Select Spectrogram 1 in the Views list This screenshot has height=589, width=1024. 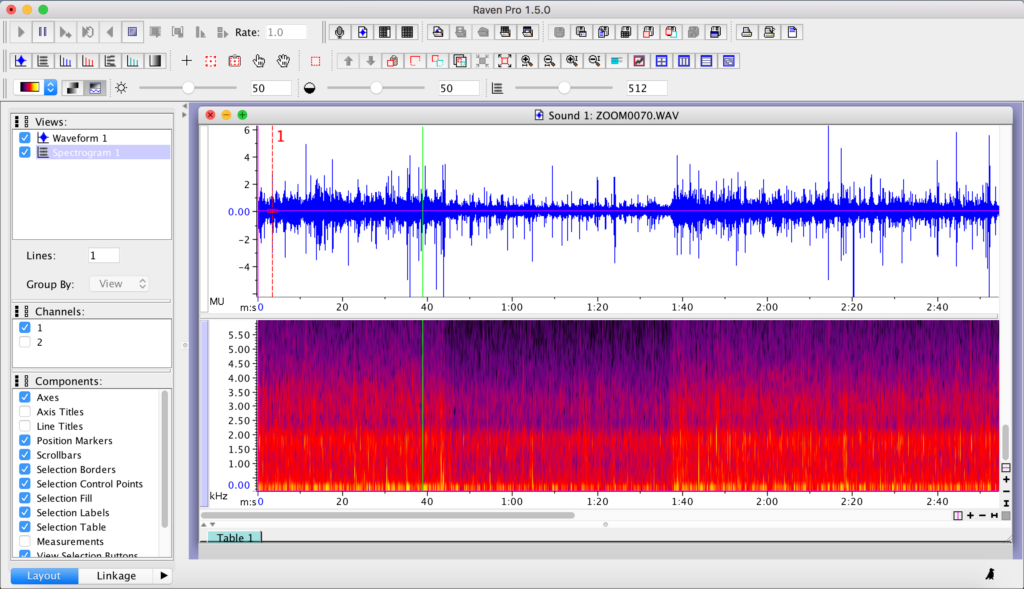(x=85, y=153)
